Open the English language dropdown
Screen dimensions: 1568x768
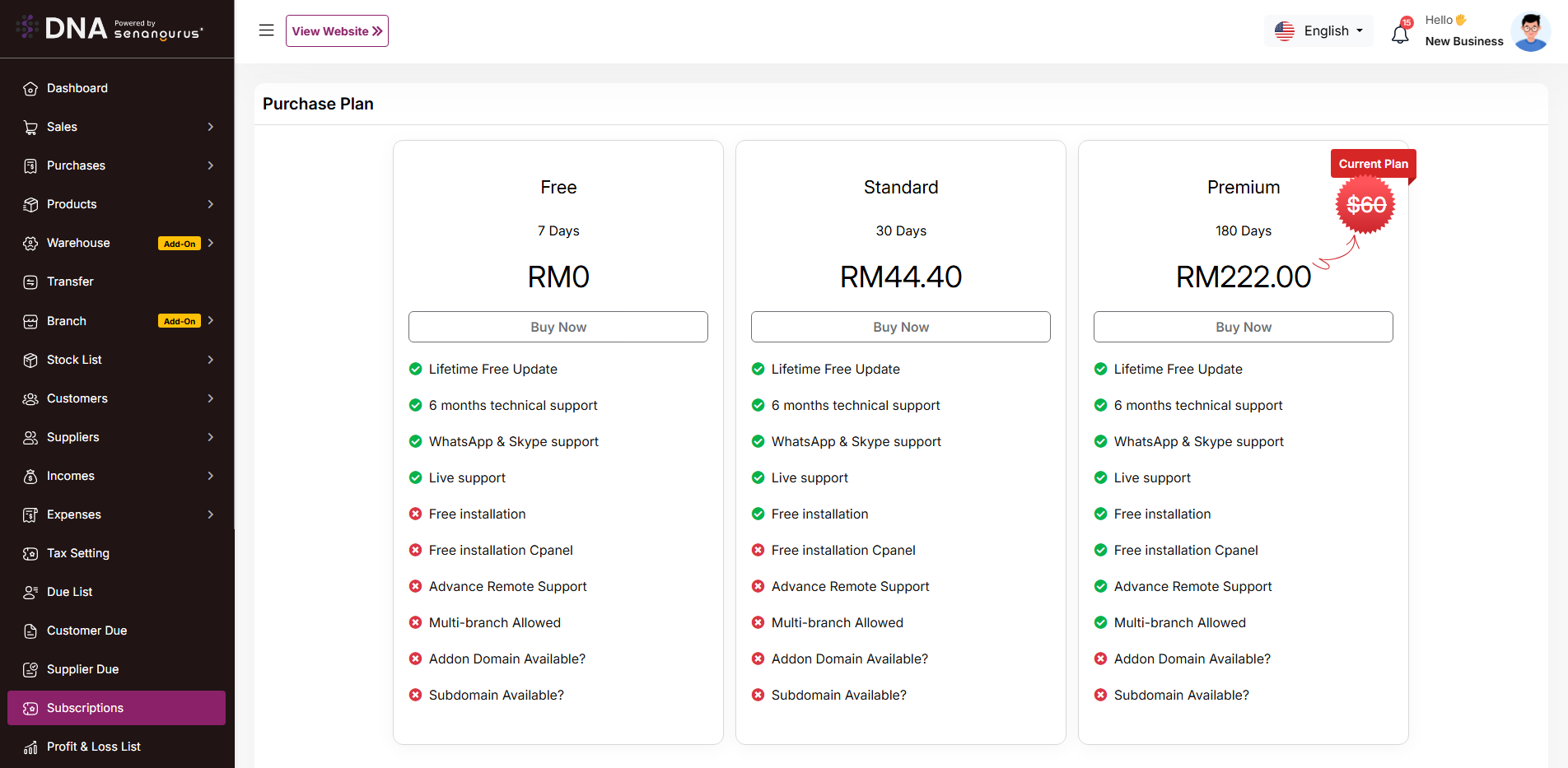pos(1319,31)
